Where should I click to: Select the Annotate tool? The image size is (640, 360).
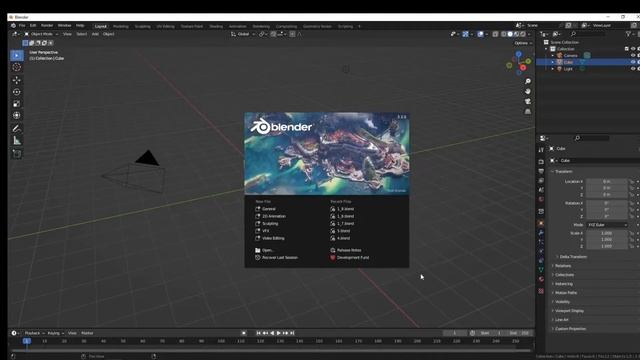pyautogui.click(x=17, y=129)
